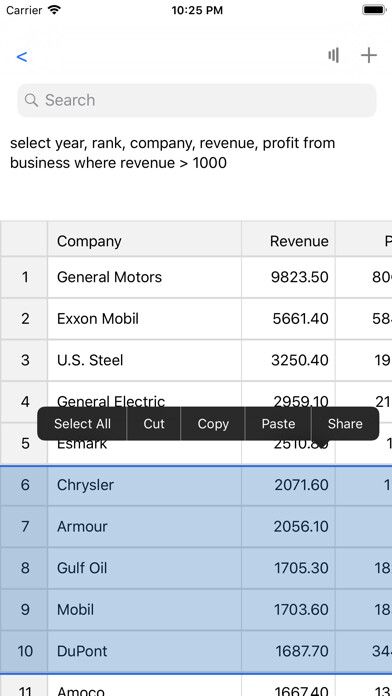
Task: Focus the Search field
Action: coord(197,100)
